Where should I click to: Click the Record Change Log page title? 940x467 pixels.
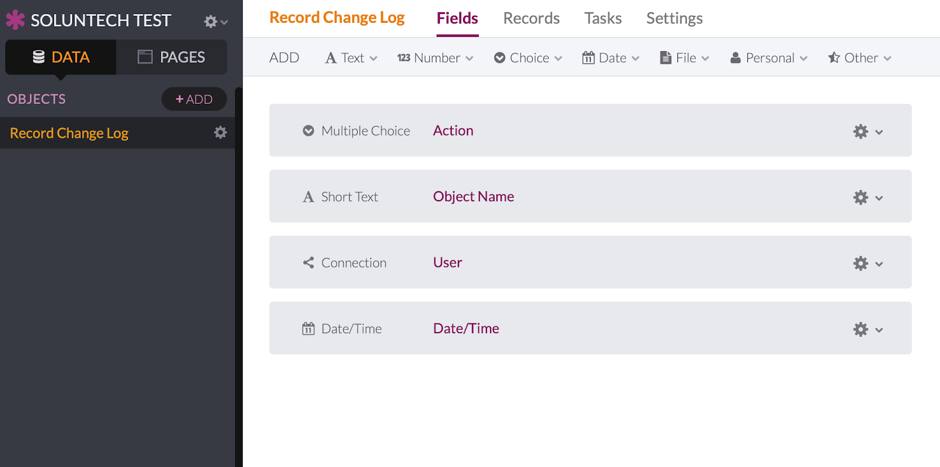337,17
